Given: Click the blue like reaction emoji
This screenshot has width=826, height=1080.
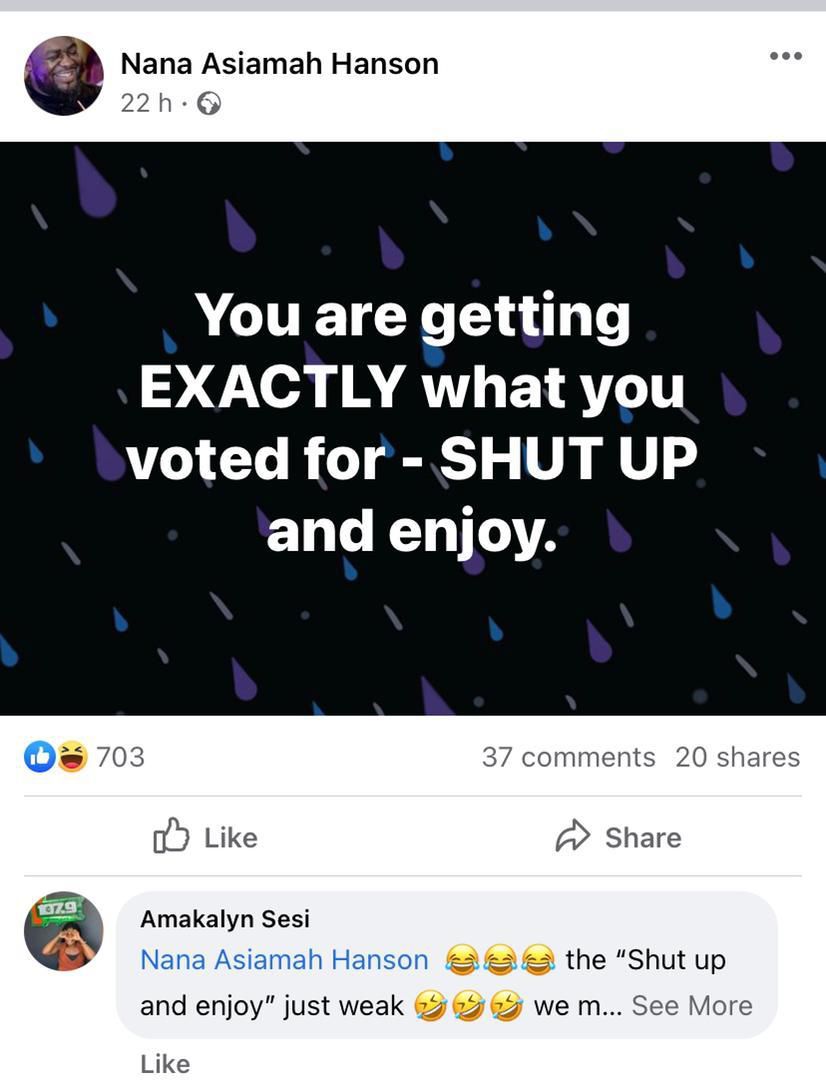Looking at the screenshot, I should coord(39,758).
